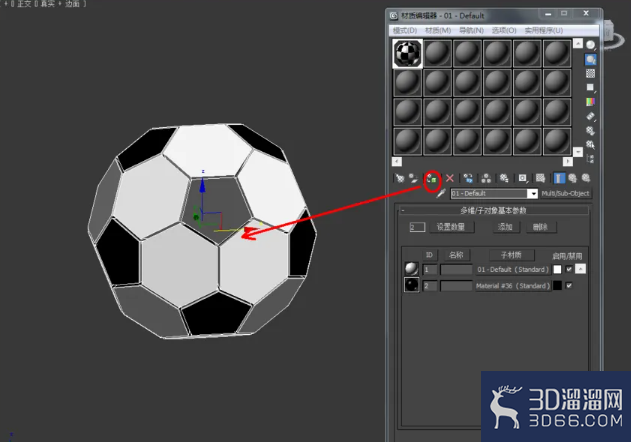The height and width of the screenshot is (442, 631).
Task: Click the Put to Library icon
Action: [x=504, y=178]
